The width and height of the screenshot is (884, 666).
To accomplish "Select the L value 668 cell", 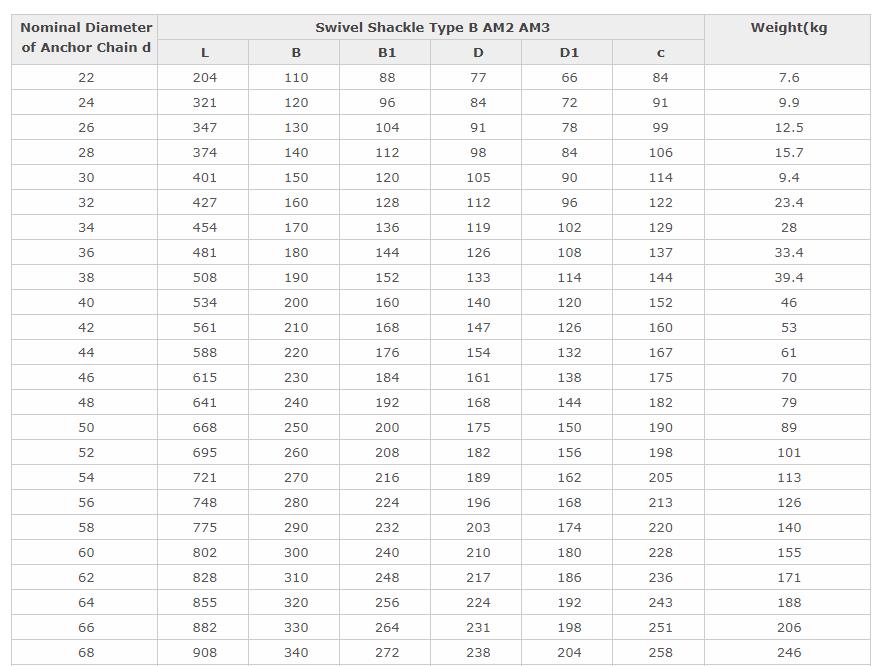I will [204, 427].
